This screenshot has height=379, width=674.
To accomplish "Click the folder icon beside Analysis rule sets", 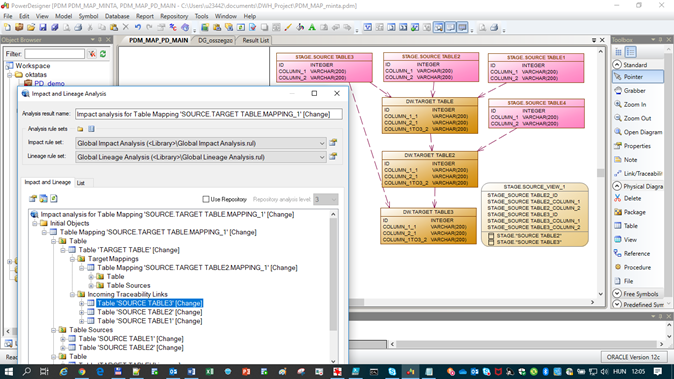I will pyautogui.click(x=80, y=129).
